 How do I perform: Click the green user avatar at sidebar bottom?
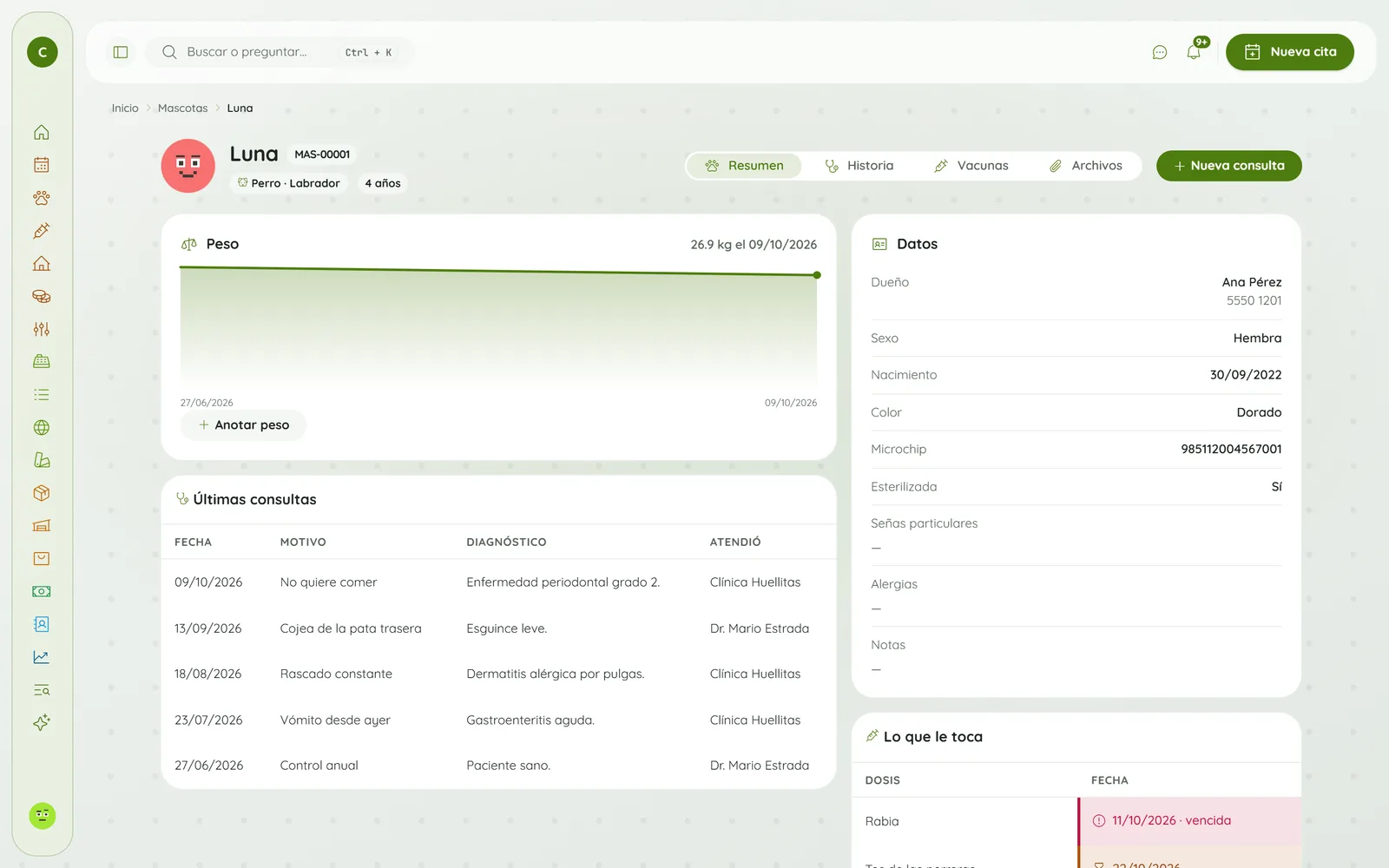pos(43,816)
